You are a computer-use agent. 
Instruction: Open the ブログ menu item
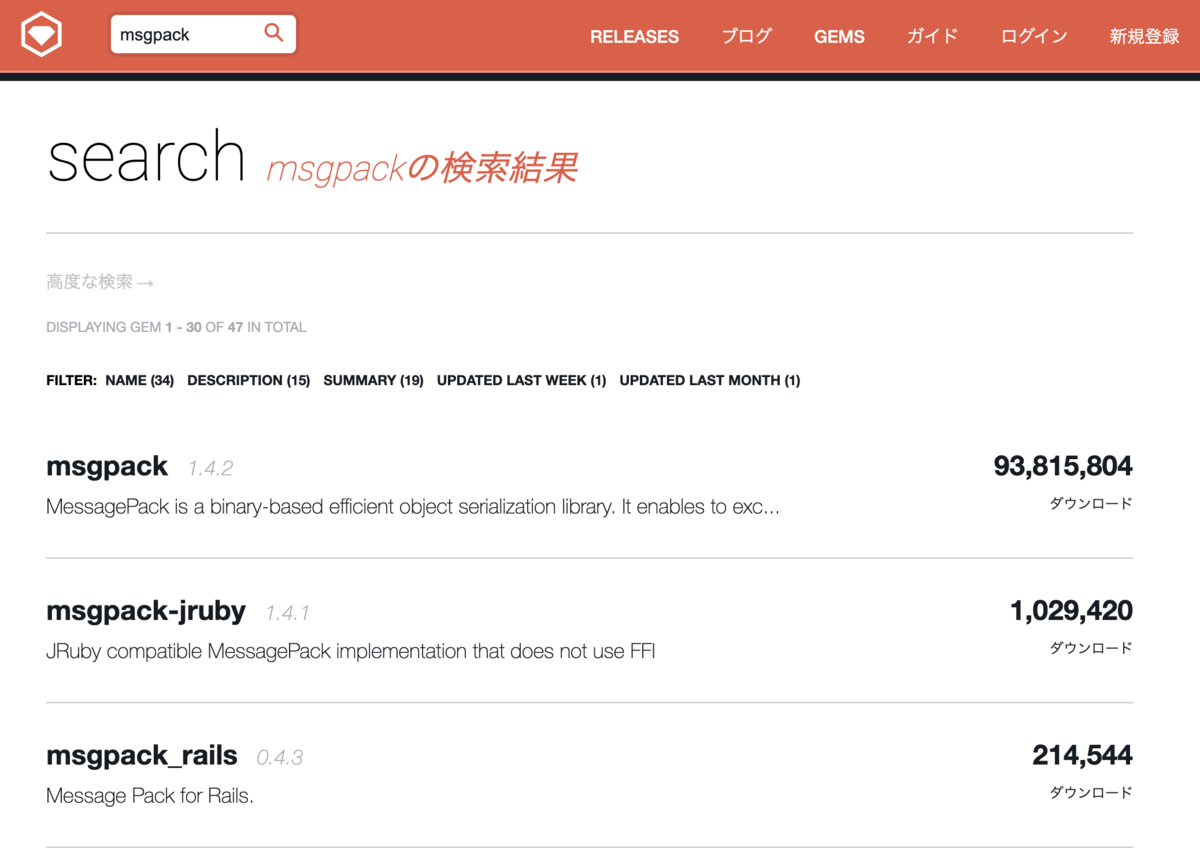(x=747, y=36)
